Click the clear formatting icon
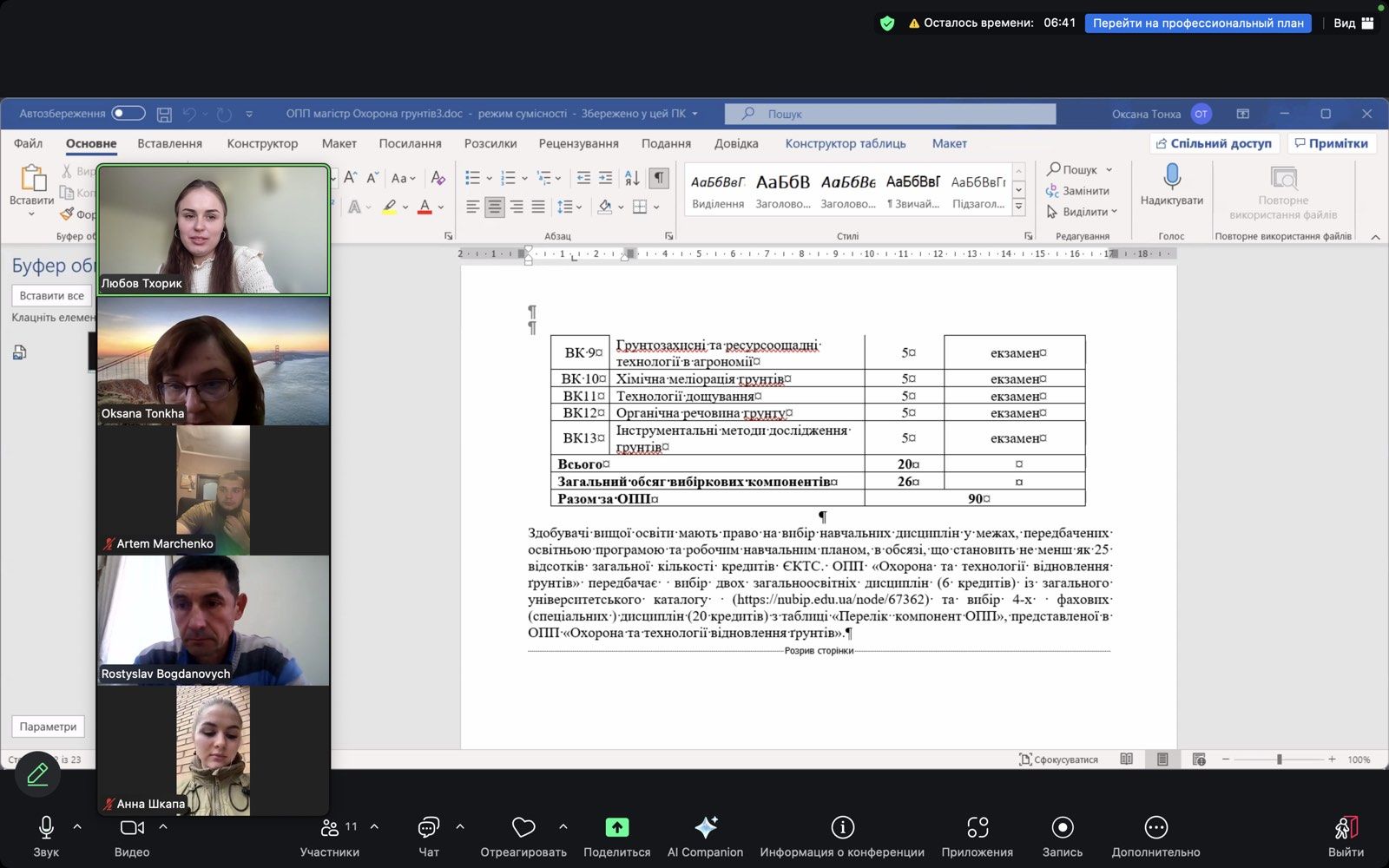This screenshot has height=868, width=1389. click(438, 178)
